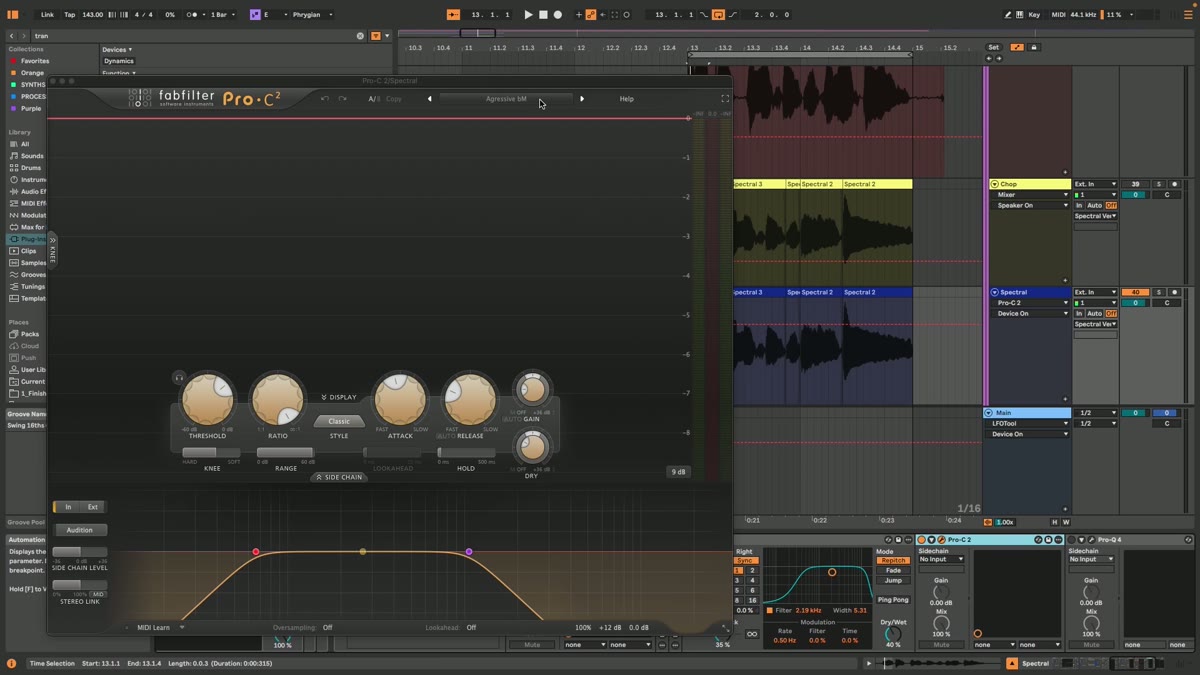Fold the Spectral track with its arrow
Image resolution: width=1200 pixels, height=675 pixels.
[x=995, y=292]
